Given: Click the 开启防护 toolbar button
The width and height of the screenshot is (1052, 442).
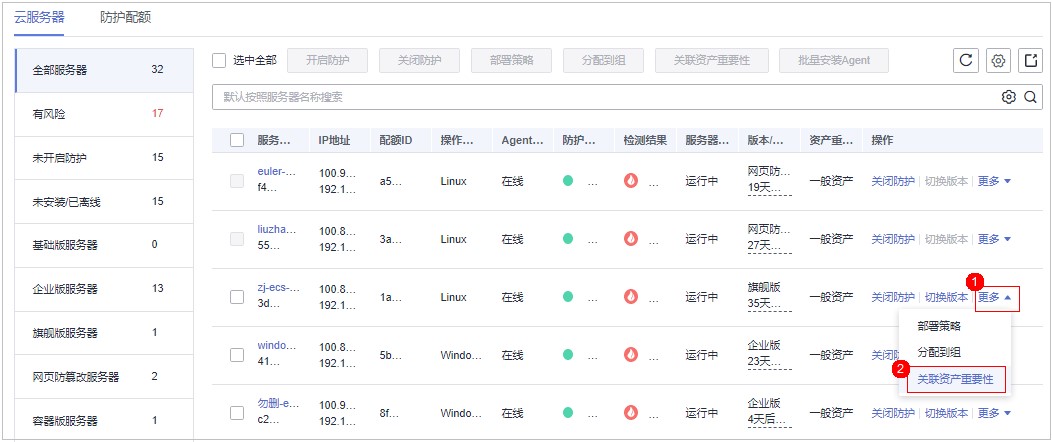Looking at the screenshot, I should coord(327,60).
